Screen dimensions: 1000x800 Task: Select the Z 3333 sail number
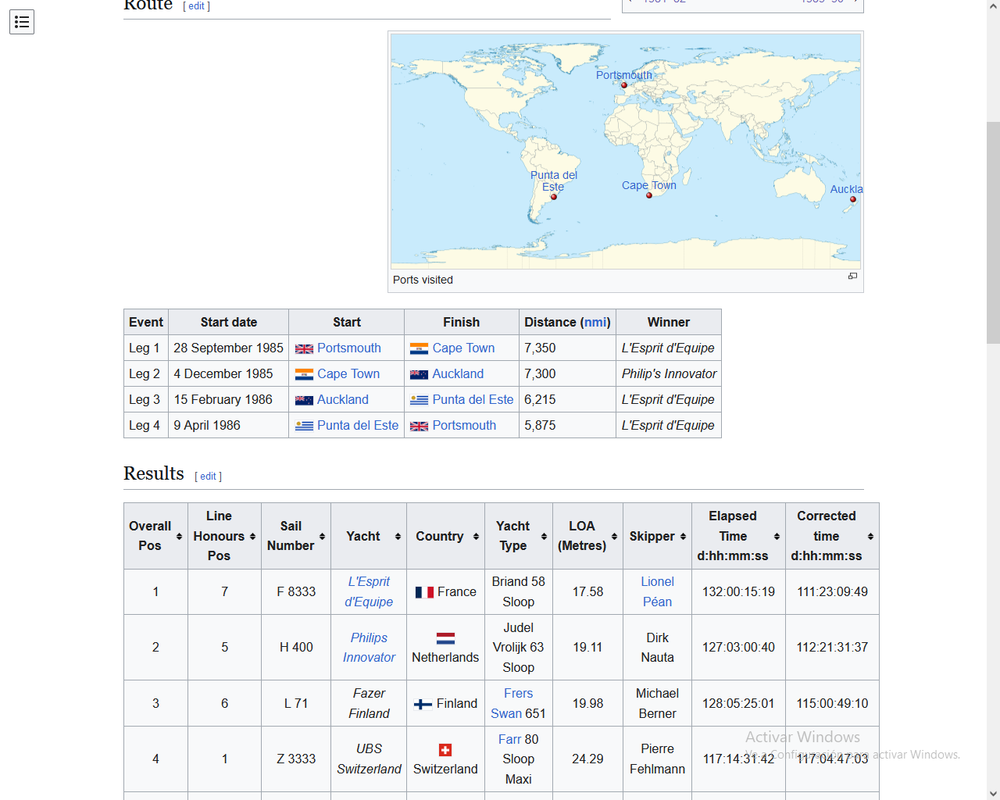(296, 759)
